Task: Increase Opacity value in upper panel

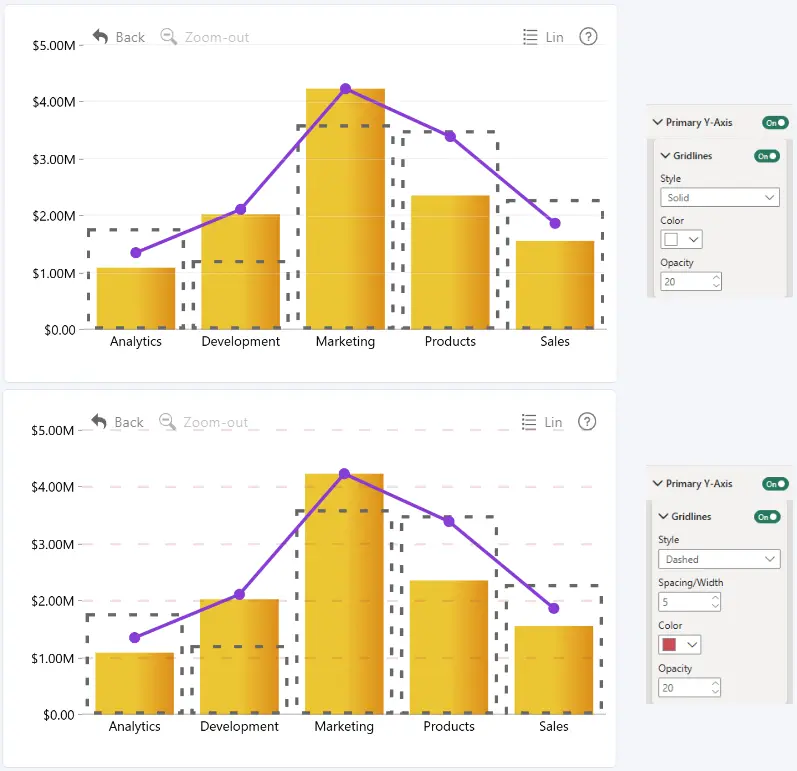Action: pyautogui.click(x=716, y=277)
